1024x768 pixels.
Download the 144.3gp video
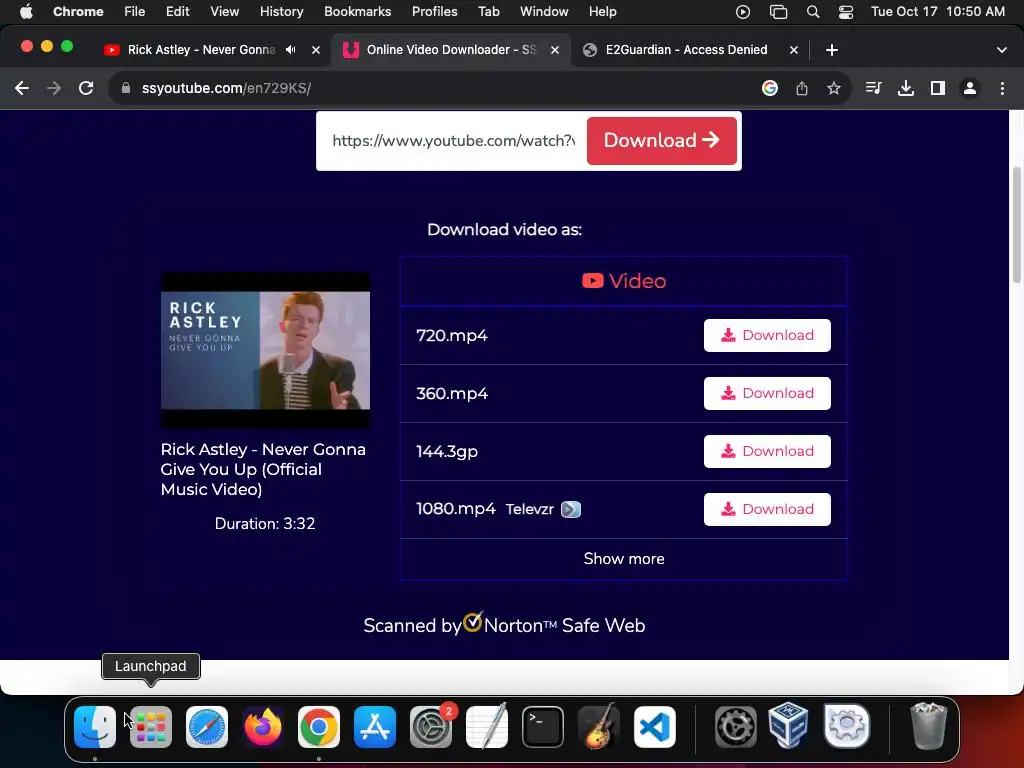tap(767, 451)
